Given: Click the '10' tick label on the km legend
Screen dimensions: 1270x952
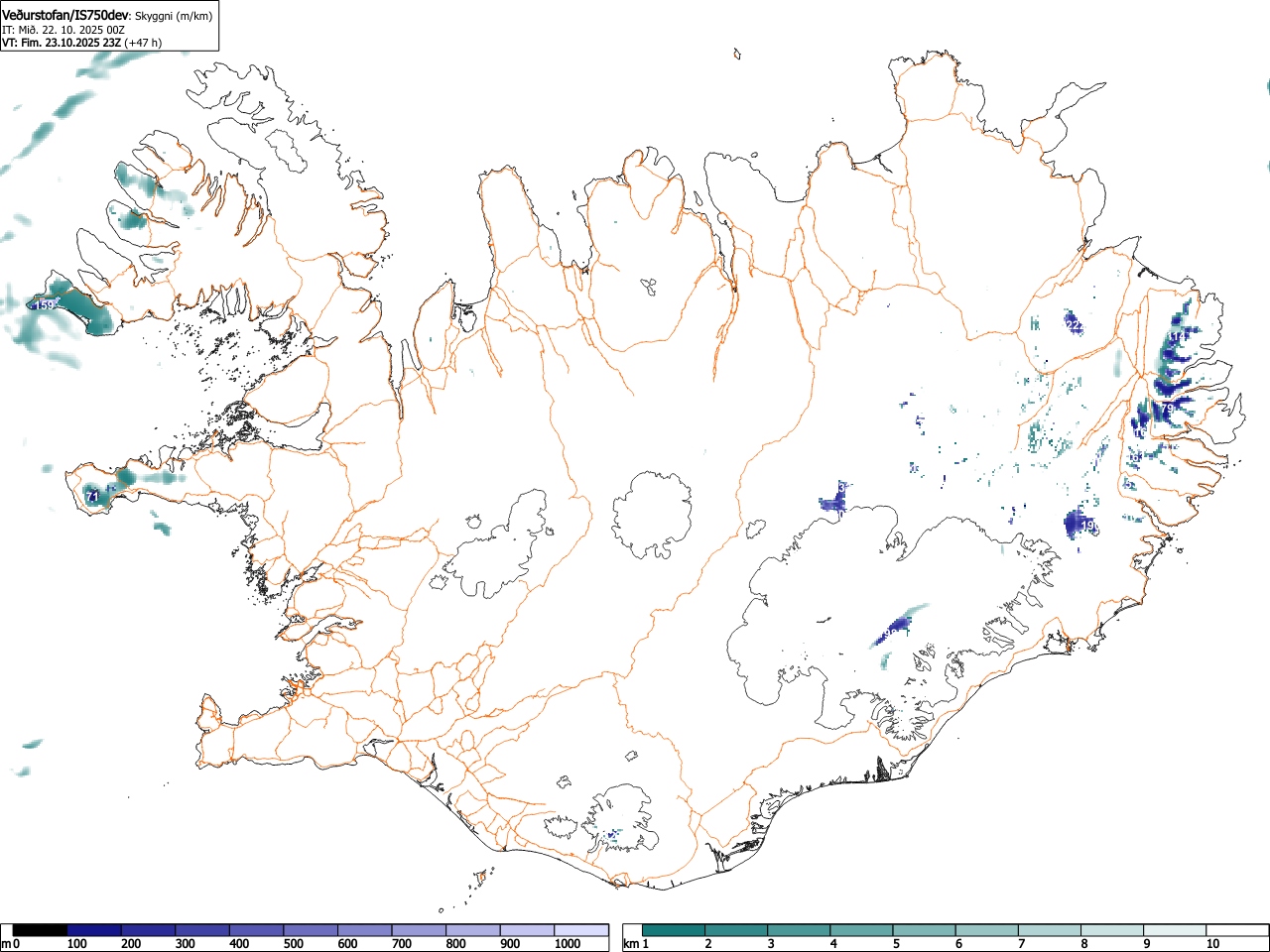Looking at the screenshot, I should pos(1212,944).
